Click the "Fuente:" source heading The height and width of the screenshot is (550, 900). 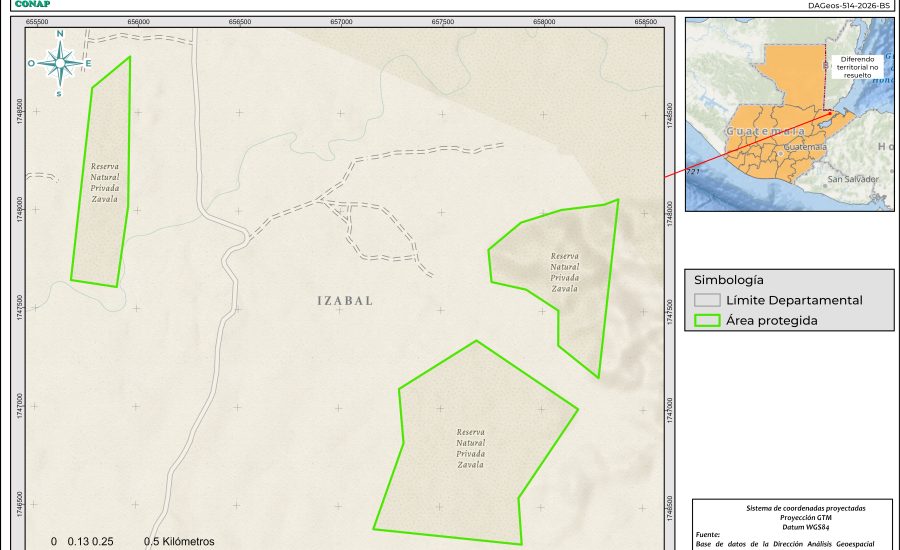707,535
